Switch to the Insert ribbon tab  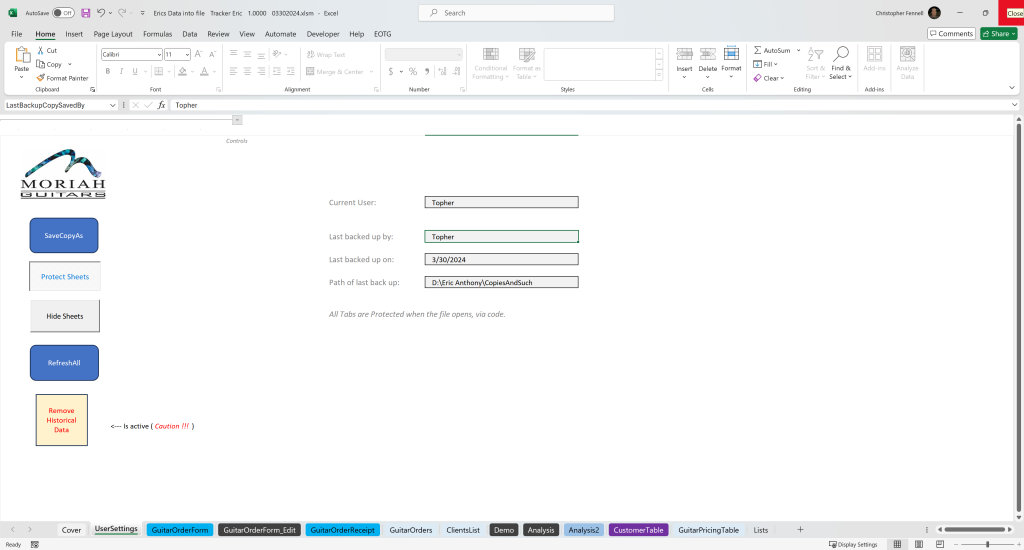tap(74, 34)
